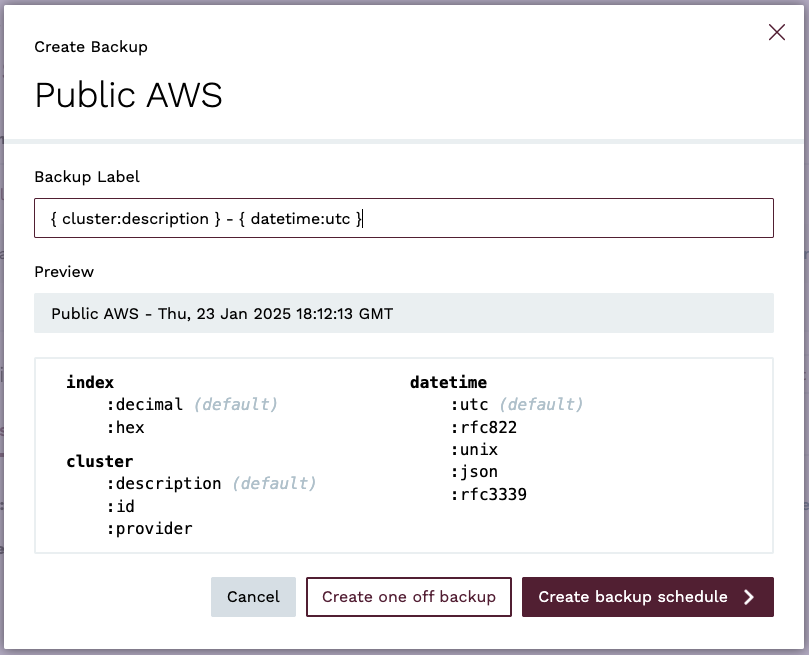Select the datetime:json format
The image size is (809, 655).
475,472
